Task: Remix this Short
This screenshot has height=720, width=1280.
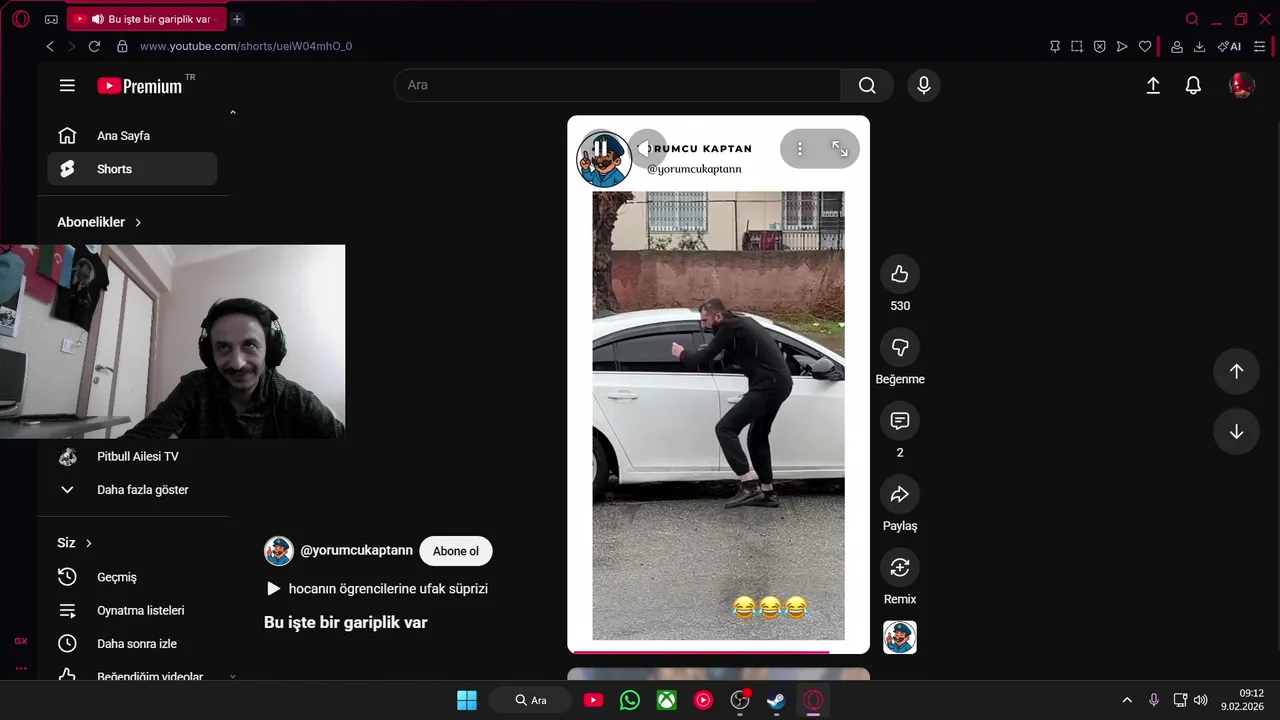Action: [x=900, y=567]
